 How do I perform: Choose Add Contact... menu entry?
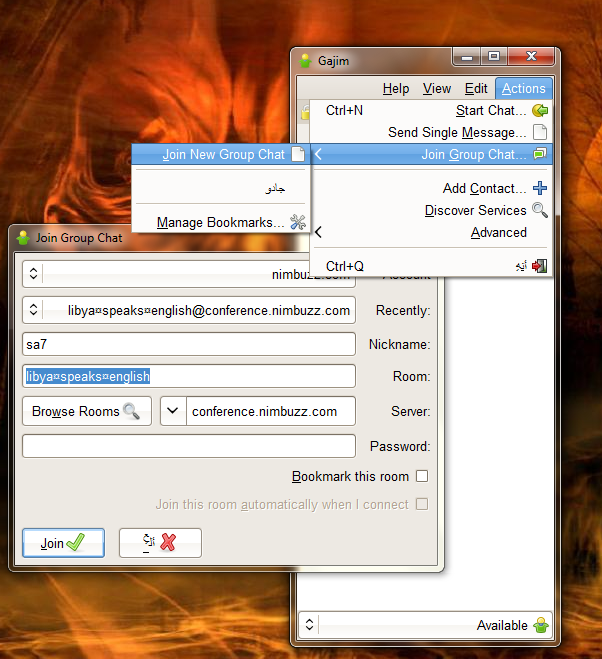click(x=431, y=188)
